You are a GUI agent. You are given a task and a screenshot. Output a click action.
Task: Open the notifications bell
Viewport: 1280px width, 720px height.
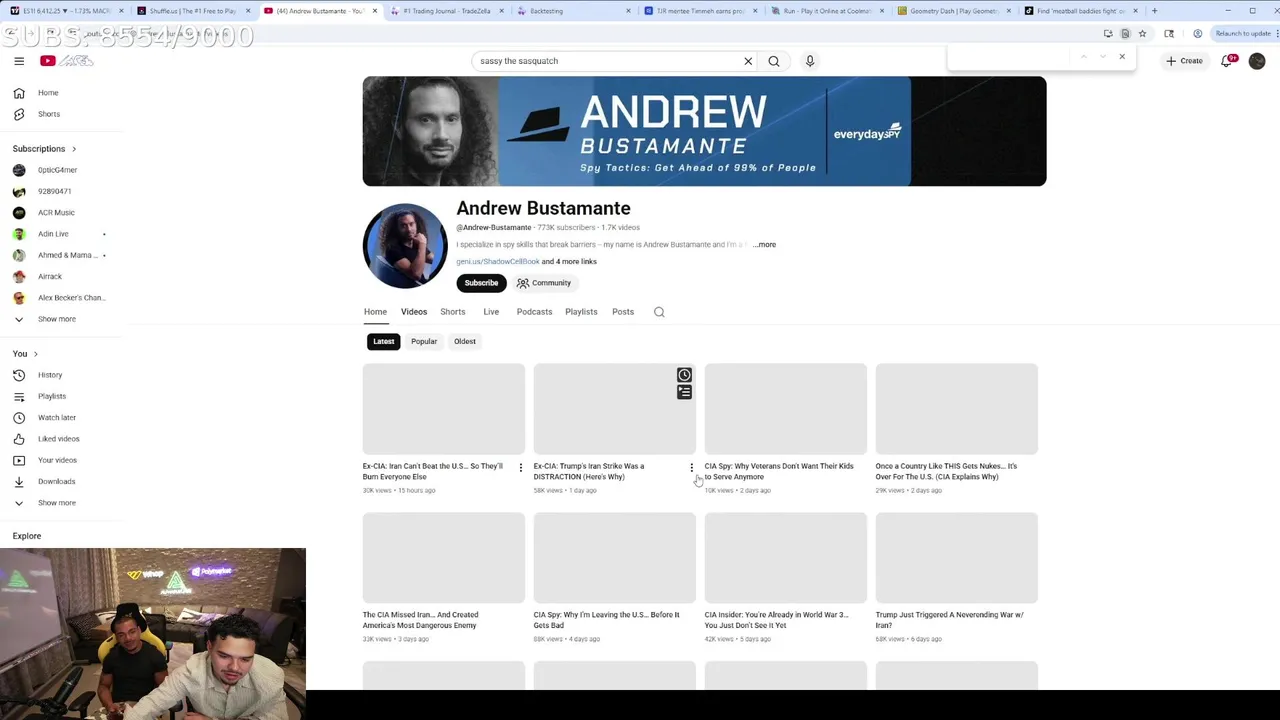[x=1227, y=61]
